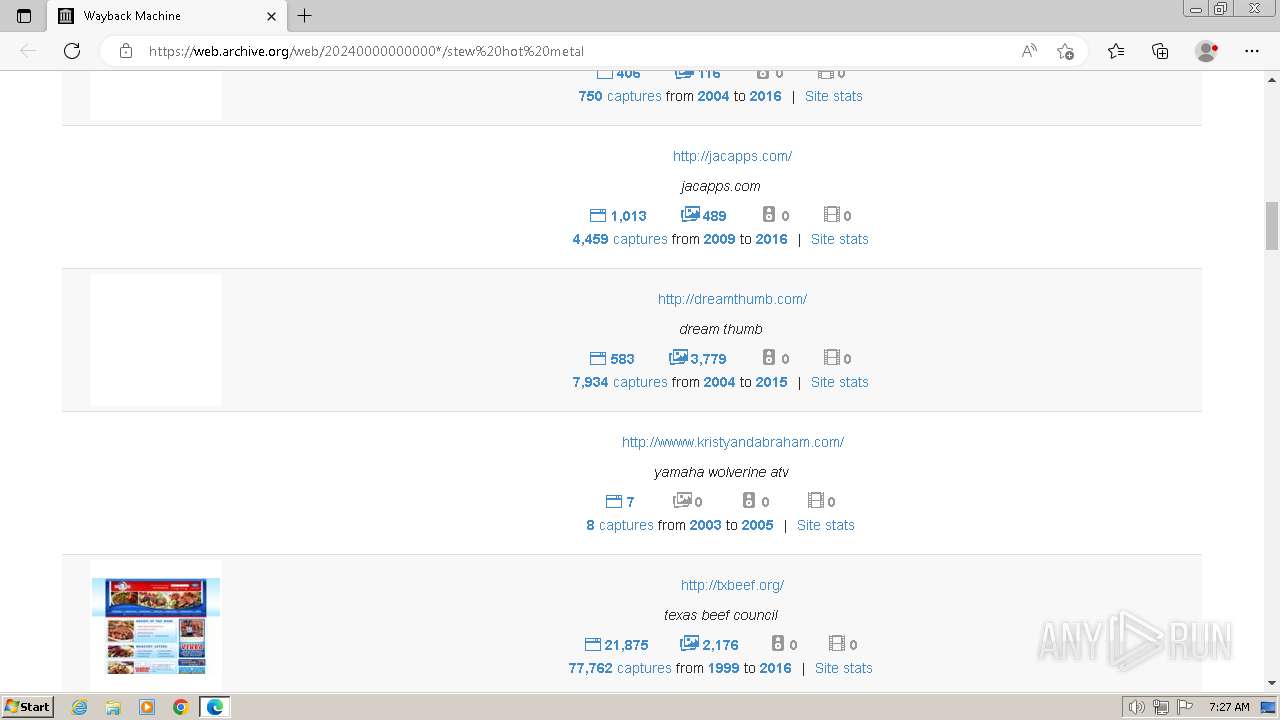
Task: Click year 2015 in dreamthumb.com row
Action: point(771,382)
